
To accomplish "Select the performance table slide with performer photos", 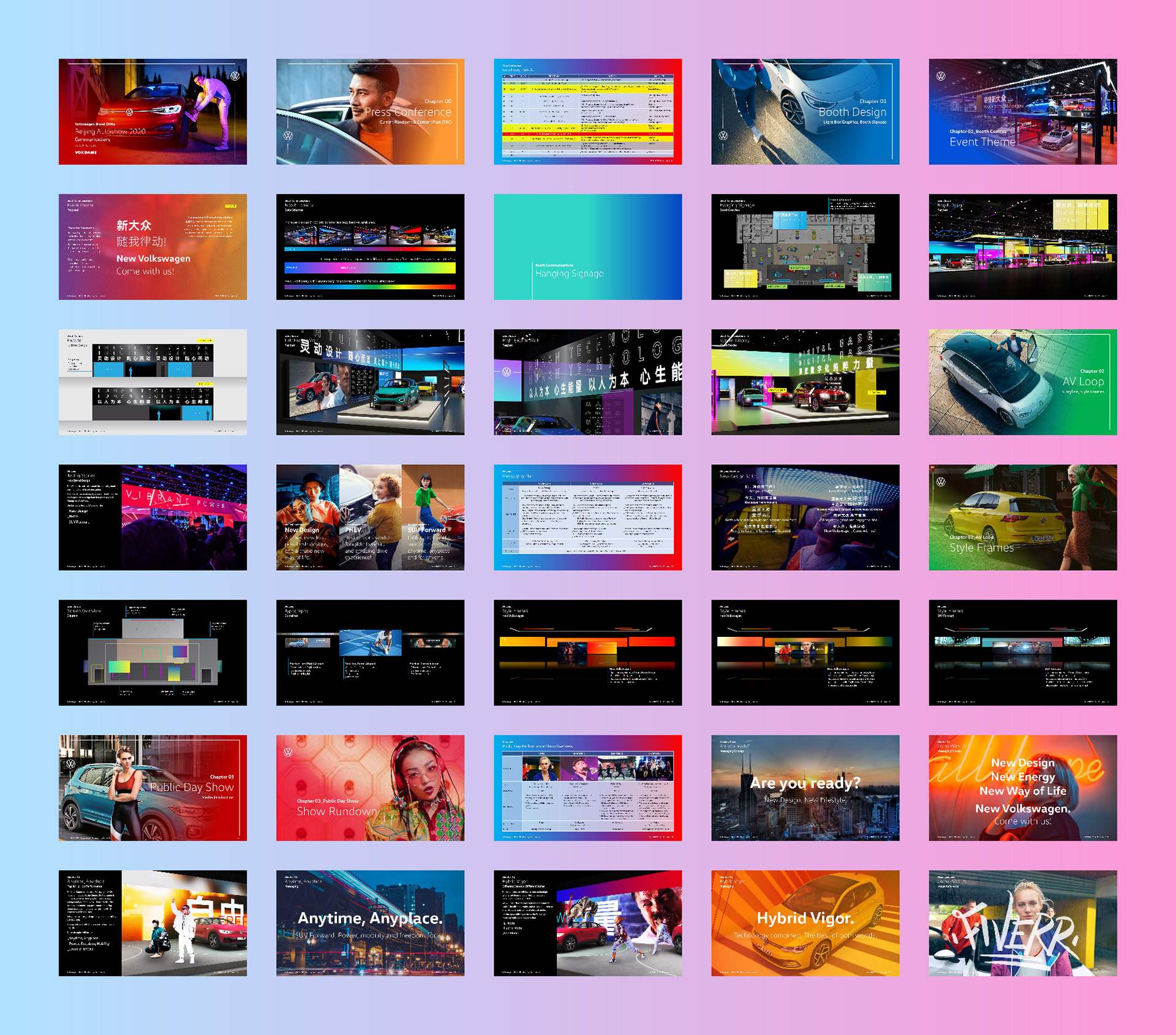I will [x=587, y=788].
